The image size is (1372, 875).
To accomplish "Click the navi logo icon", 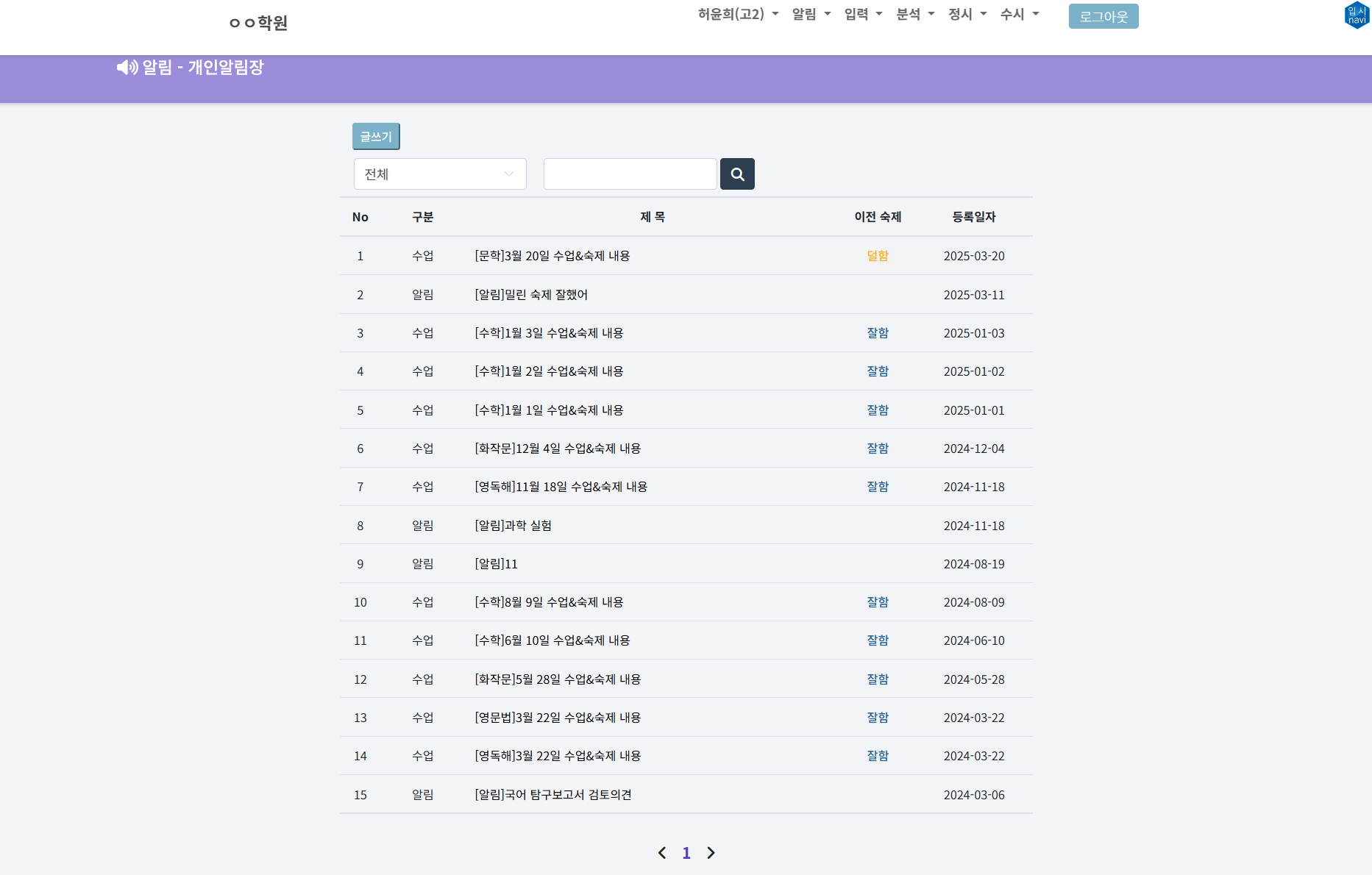I will [1356, 15].
